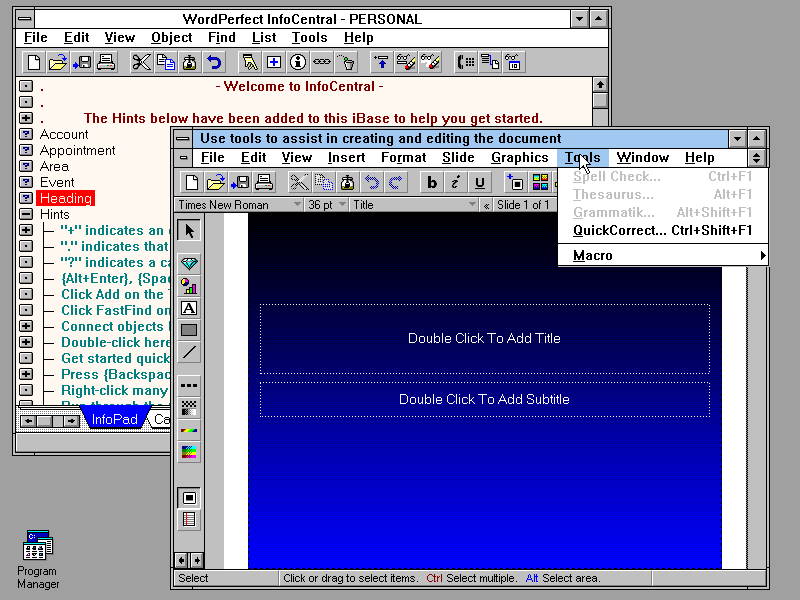The image size is (800, 600).
Task: Select the Event category in InfoCentral
Action: [x=57, y=182]
